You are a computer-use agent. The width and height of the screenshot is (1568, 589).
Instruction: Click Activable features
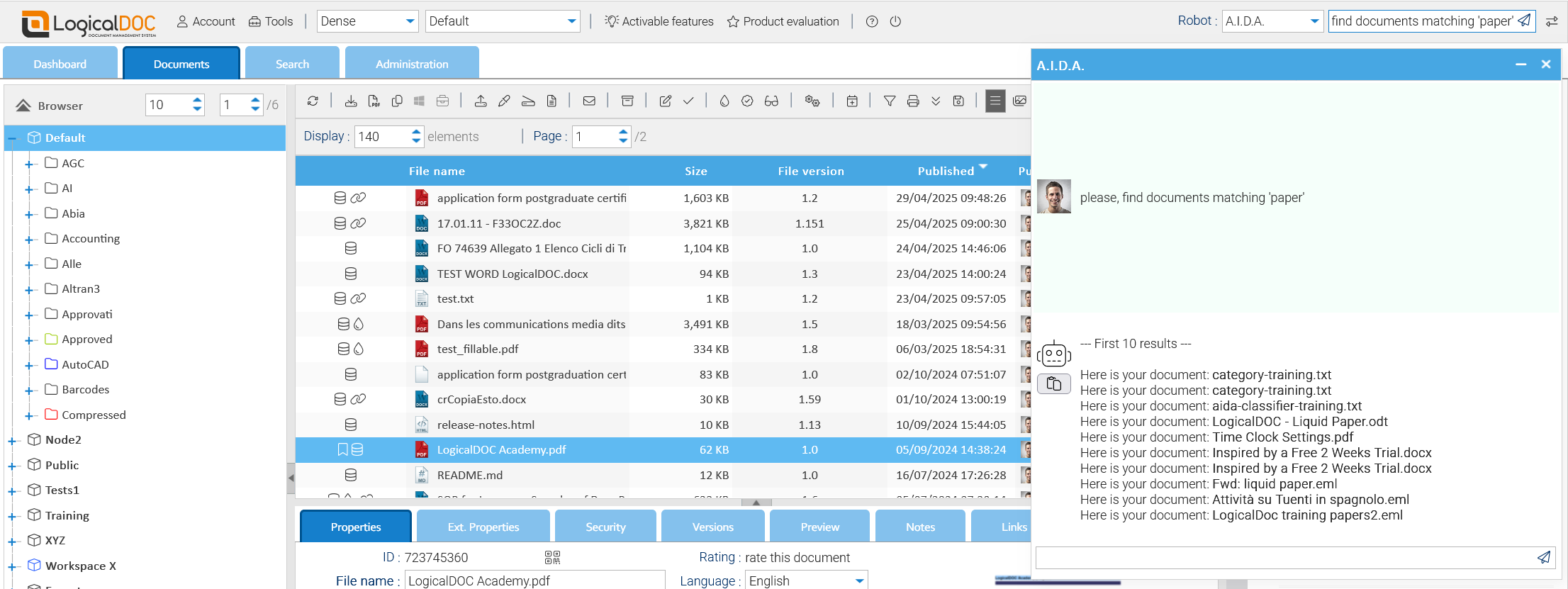(659, 21)
